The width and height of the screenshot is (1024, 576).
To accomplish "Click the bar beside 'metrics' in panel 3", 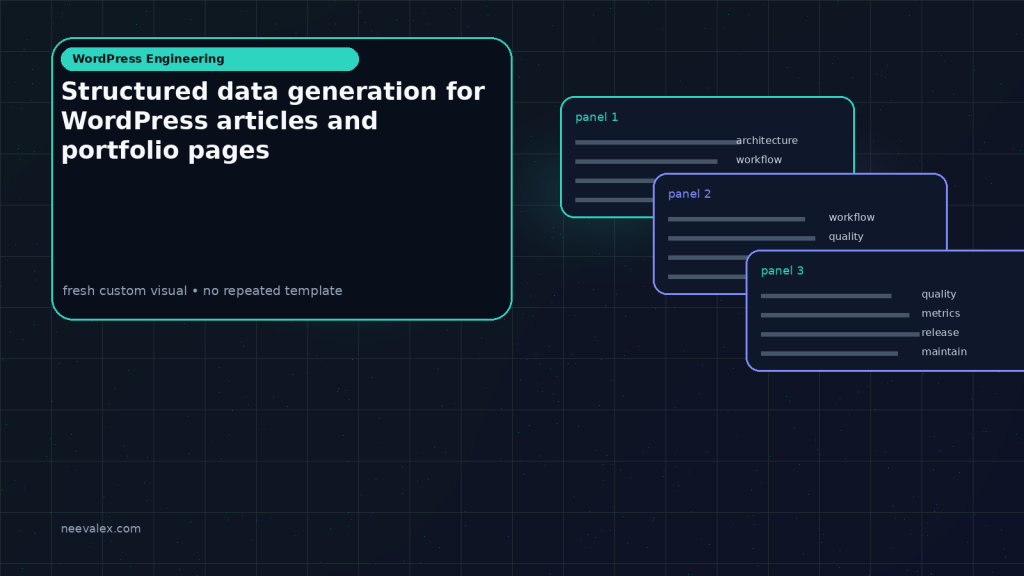I will [x=835, y=315].
